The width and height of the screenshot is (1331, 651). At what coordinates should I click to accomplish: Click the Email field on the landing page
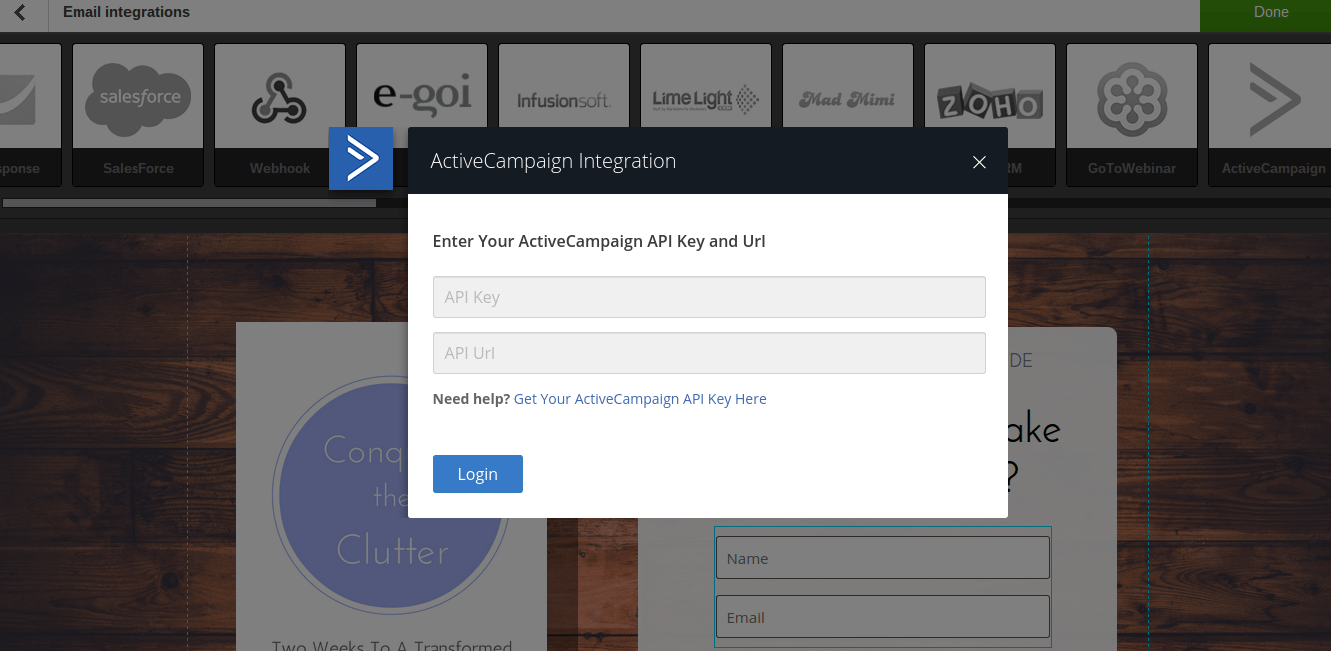click(882, 617)
